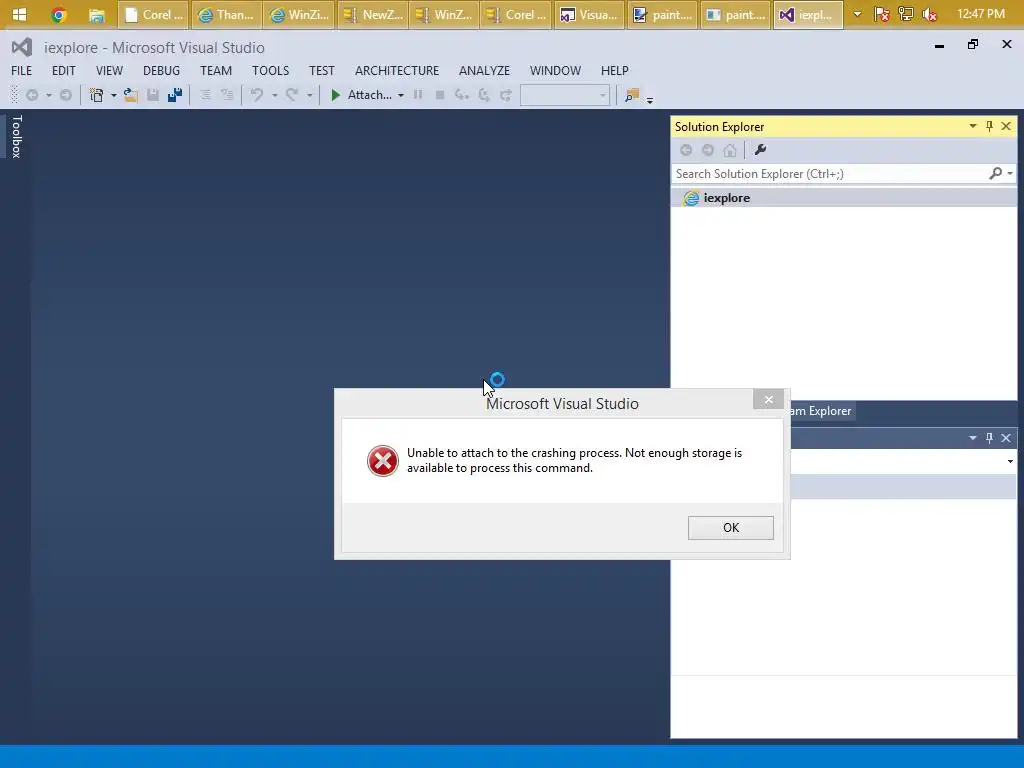Open the ARCHITECTURE menu
This screenshot has height=768, width=1024.
396,71
